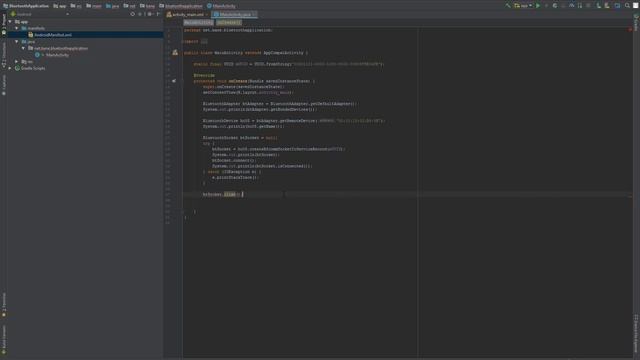Image resolution: width=640 pixels, height=360 pixels.
Task: Open the SDK Manager icon
Action: 607,6
